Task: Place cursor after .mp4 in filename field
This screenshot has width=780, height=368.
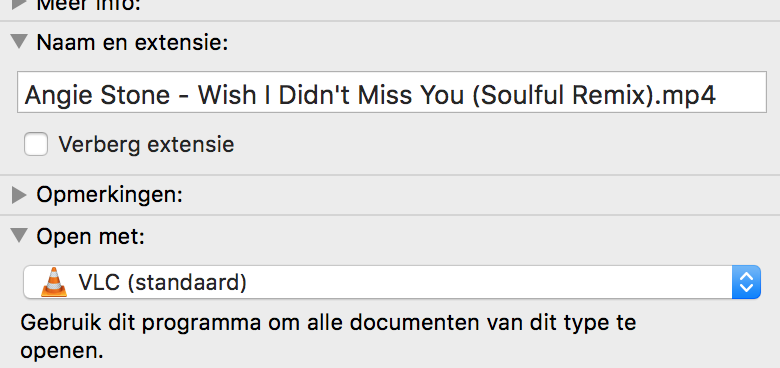Action: (x=717, y=95)
